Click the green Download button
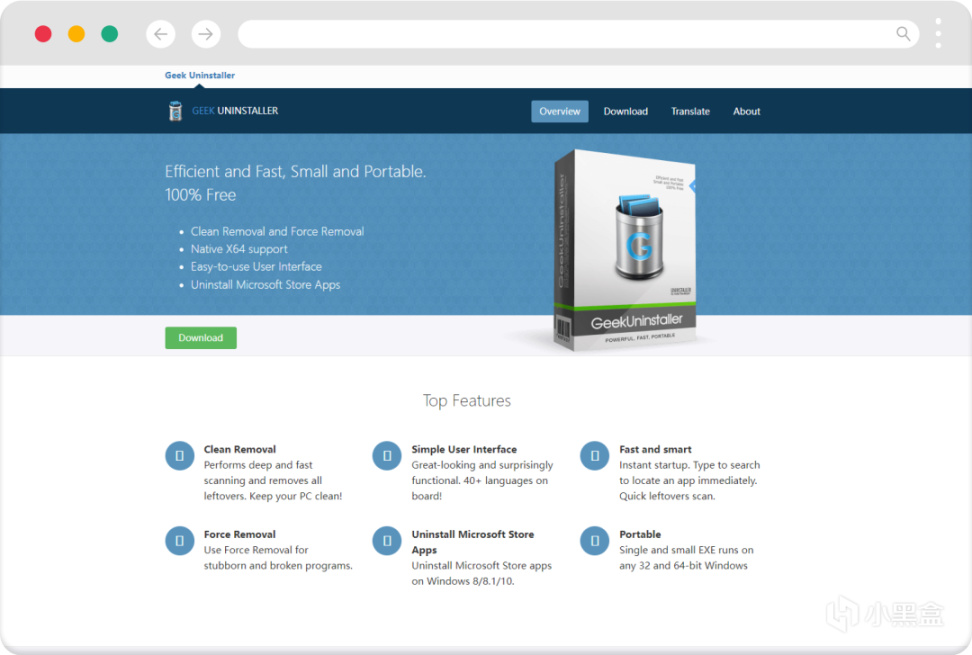The image size is (972, 655). tap(201, 338)
